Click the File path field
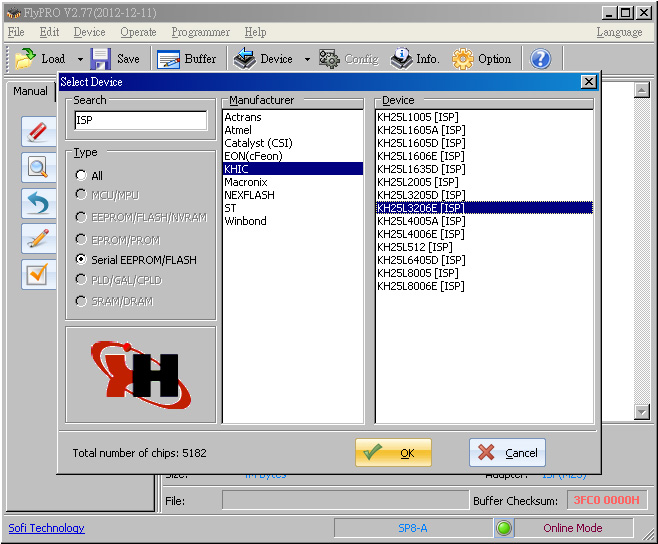The height and width of the screenshot is (544, 658). (x=345, y=500)
